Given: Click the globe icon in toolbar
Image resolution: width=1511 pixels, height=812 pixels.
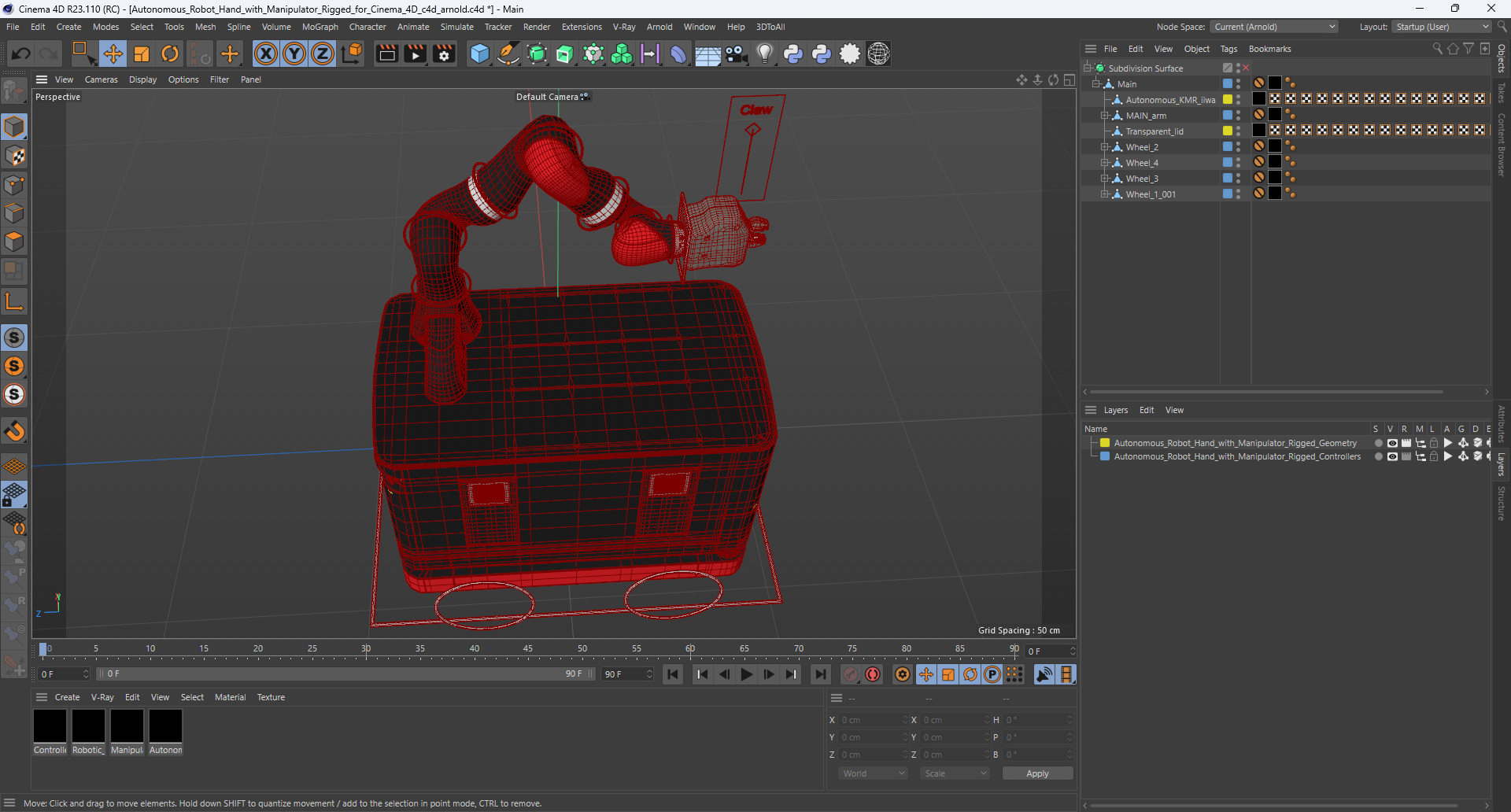Looking at the screenshot, I should 878,54.
